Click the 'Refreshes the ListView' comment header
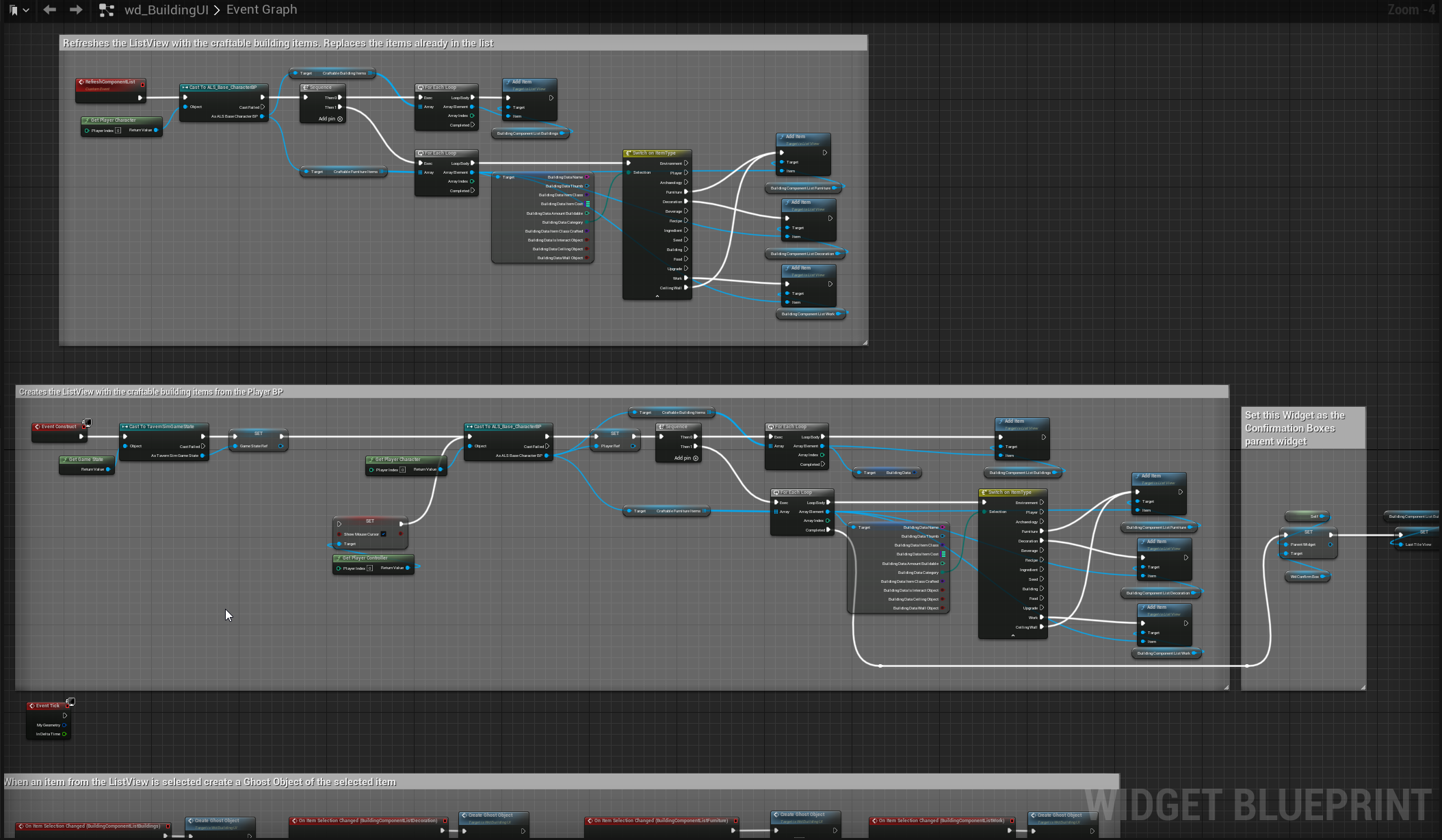 278,43
